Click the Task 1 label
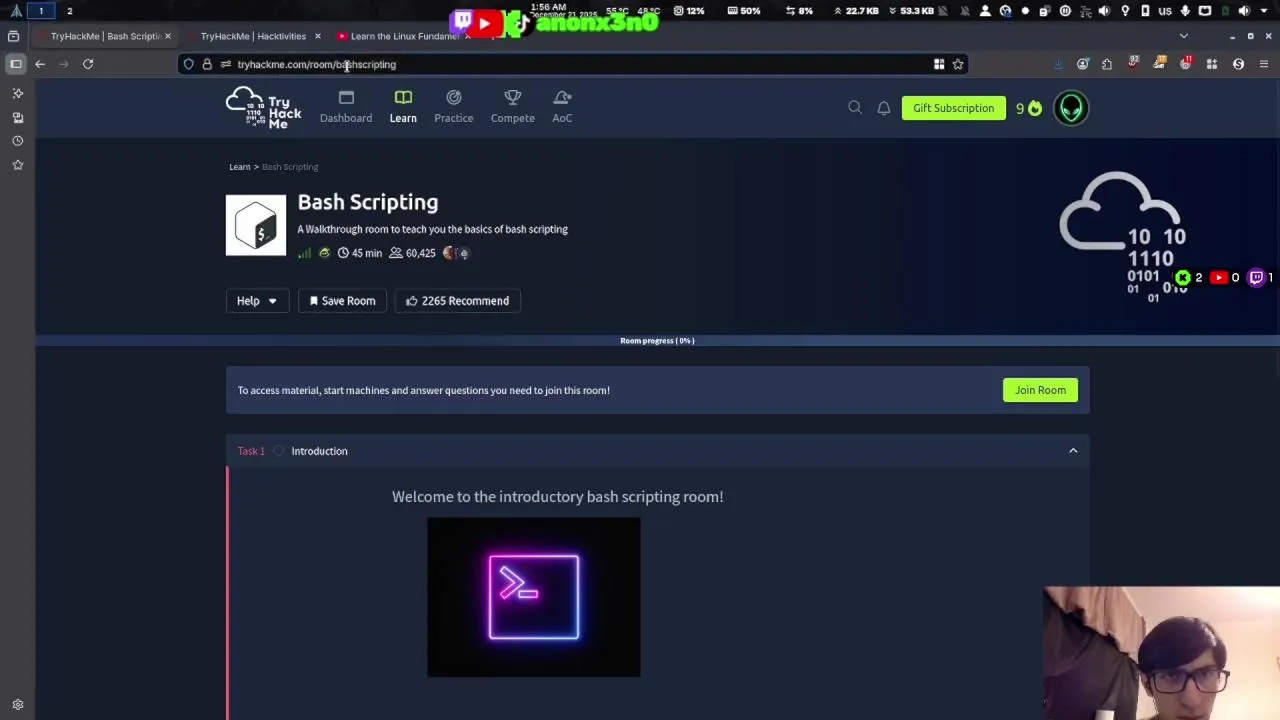Screen dimensions: 1280x720 [251, 451]
